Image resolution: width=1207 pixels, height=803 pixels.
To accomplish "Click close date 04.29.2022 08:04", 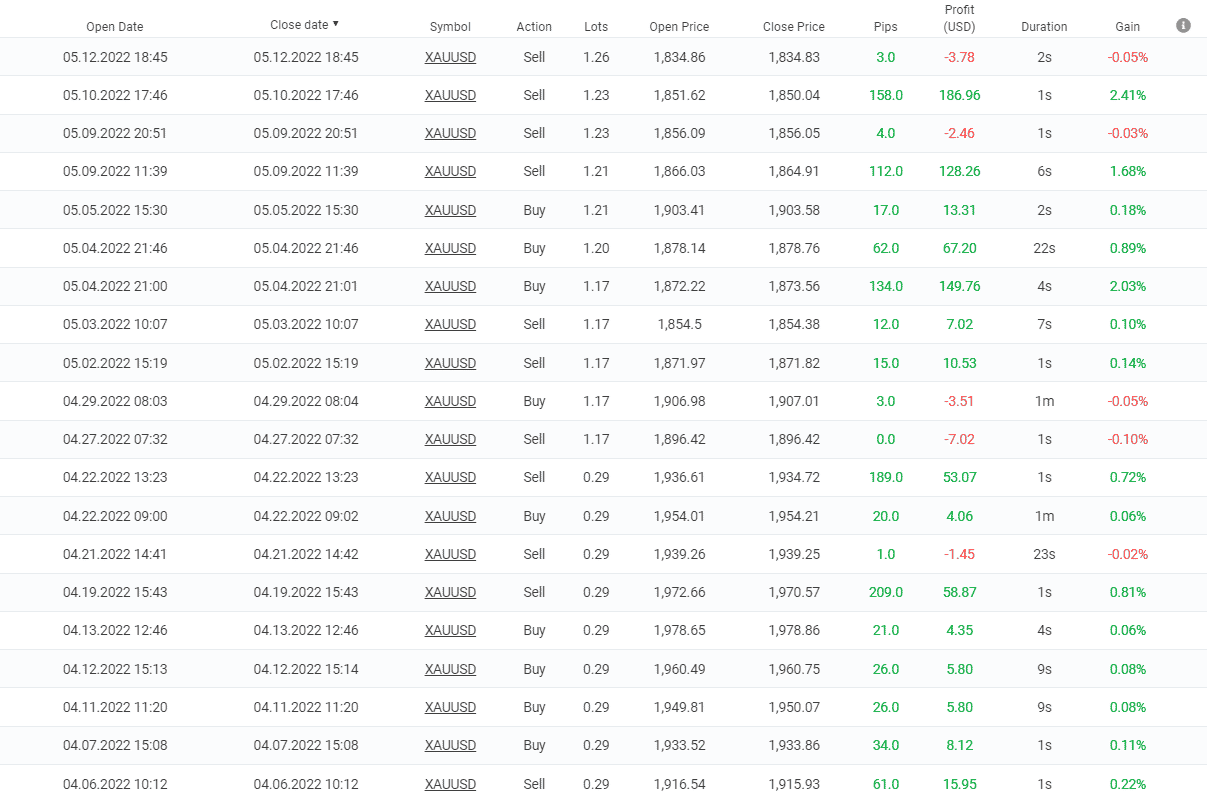I will point(306,401).
